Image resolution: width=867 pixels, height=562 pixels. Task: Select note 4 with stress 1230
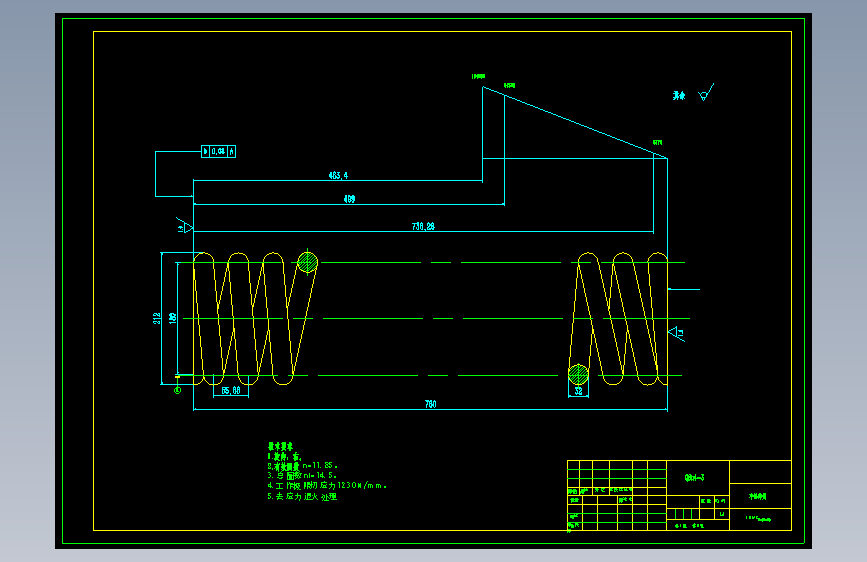click(327, 485)
